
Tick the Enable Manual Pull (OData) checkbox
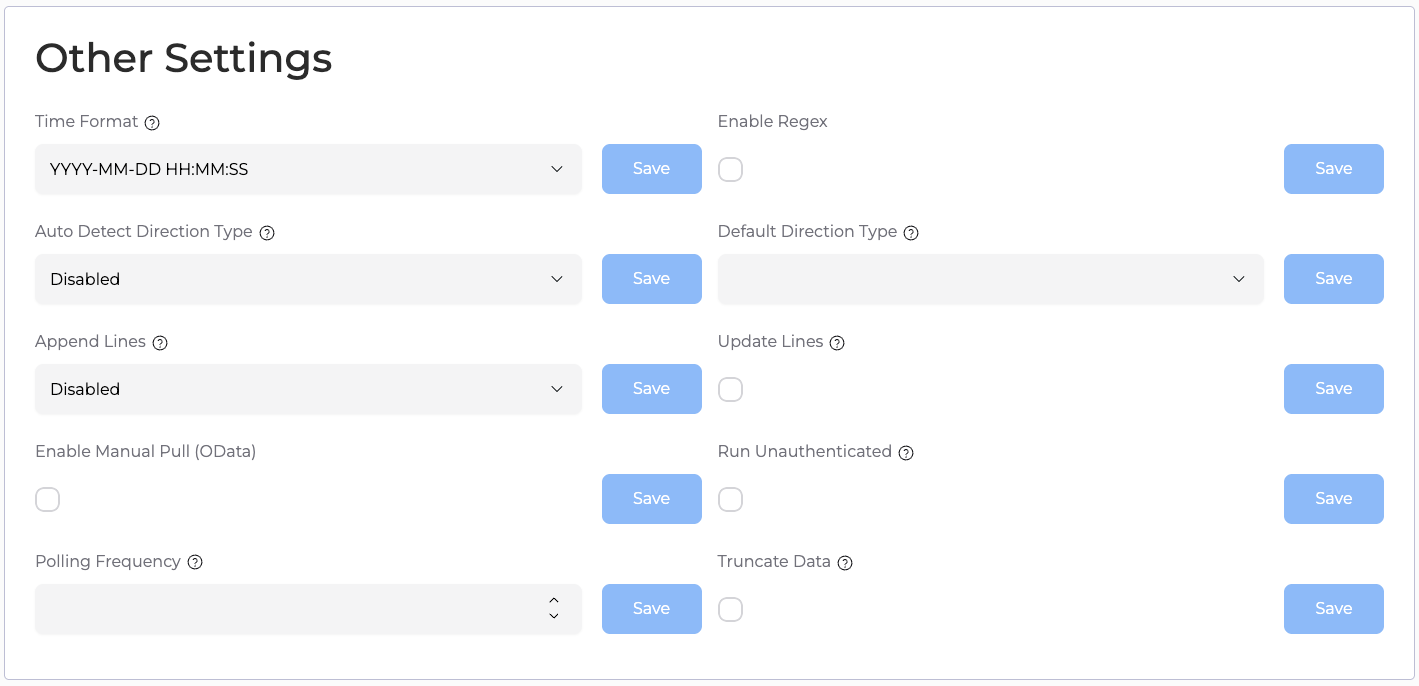48,500
